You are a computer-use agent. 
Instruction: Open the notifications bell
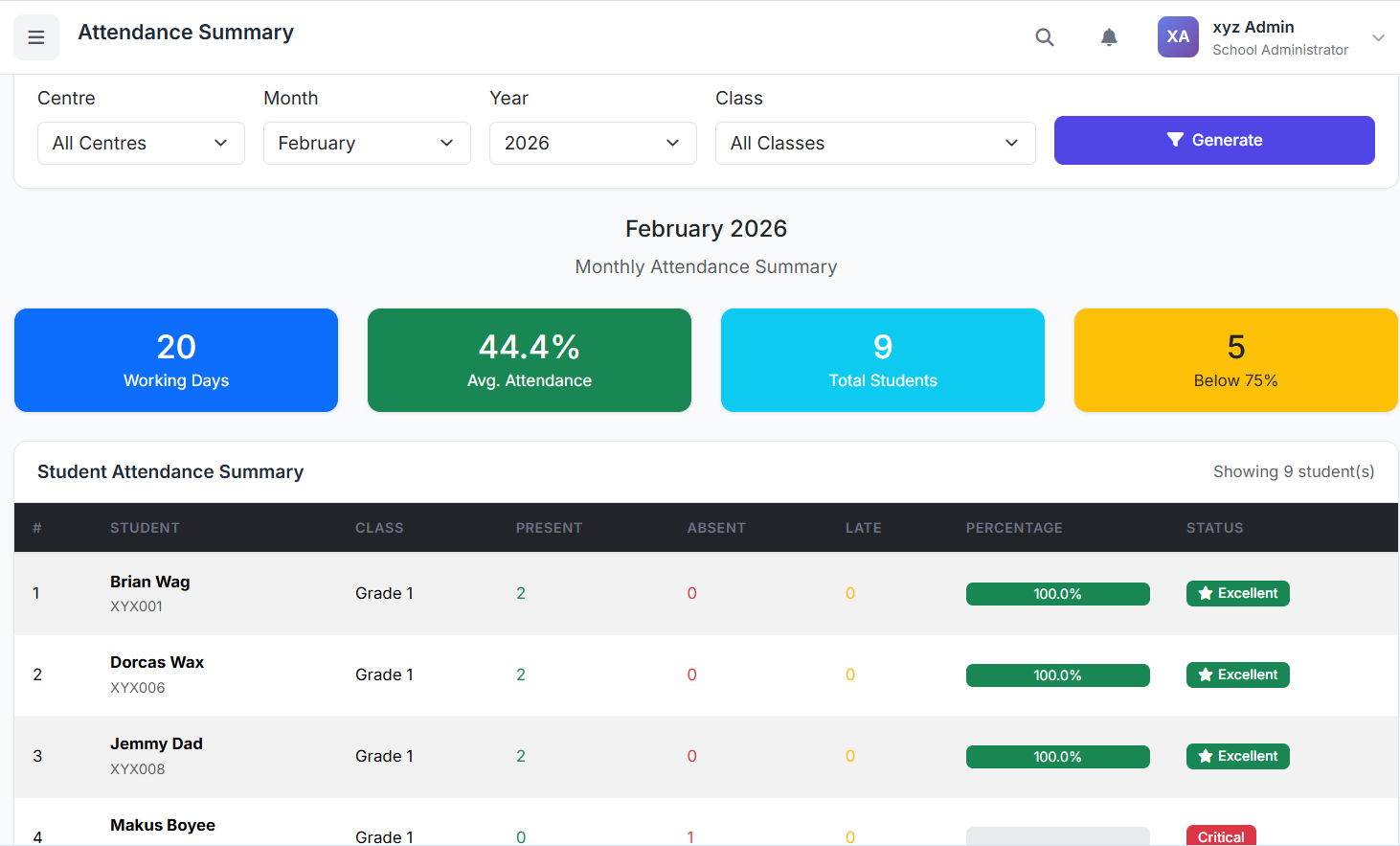click(x=1109, y=37)
